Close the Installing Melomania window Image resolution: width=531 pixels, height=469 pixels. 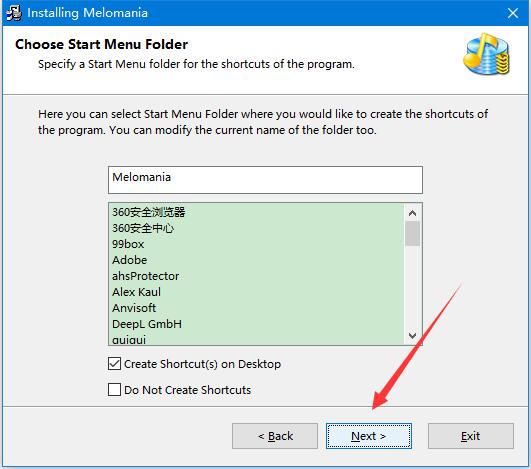[x=513, y=13]
